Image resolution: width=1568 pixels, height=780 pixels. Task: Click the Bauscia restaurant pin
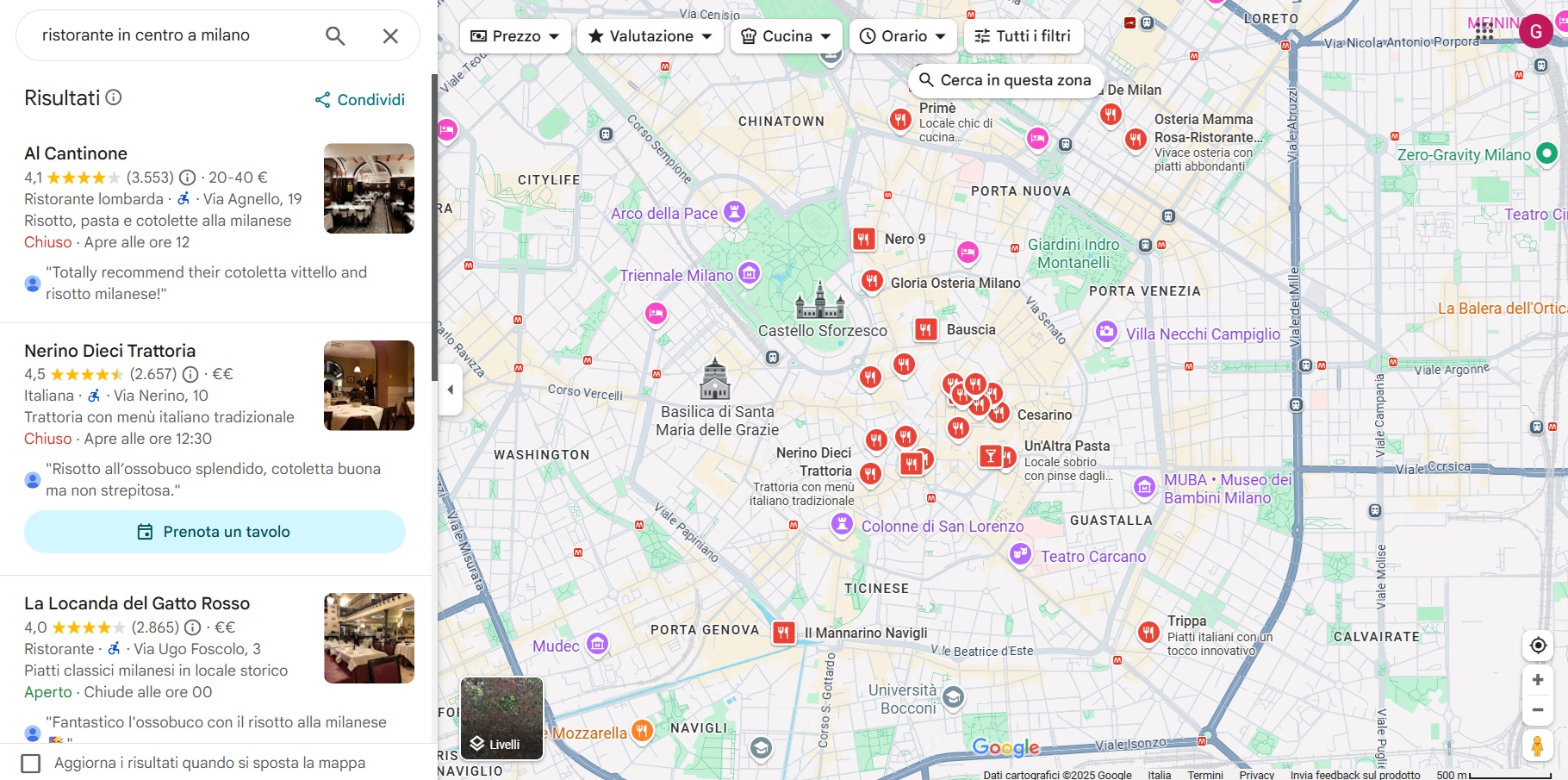(925, 330)
